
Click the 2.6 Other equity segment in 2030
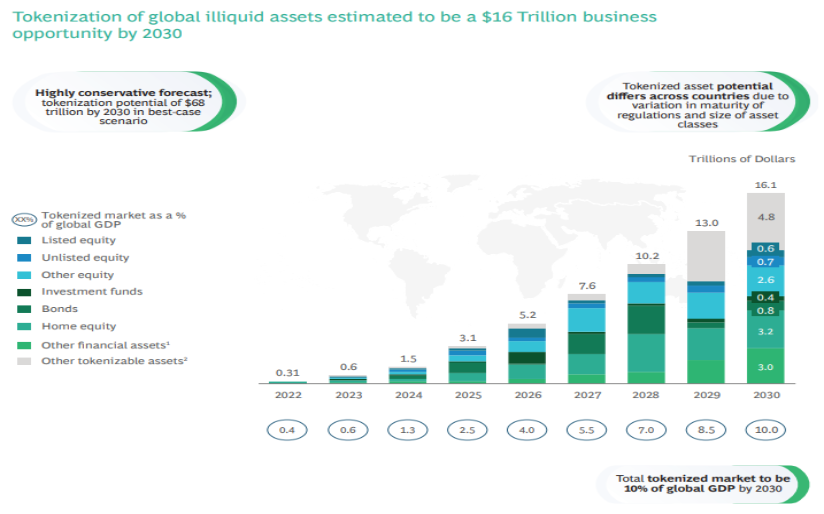765,280
